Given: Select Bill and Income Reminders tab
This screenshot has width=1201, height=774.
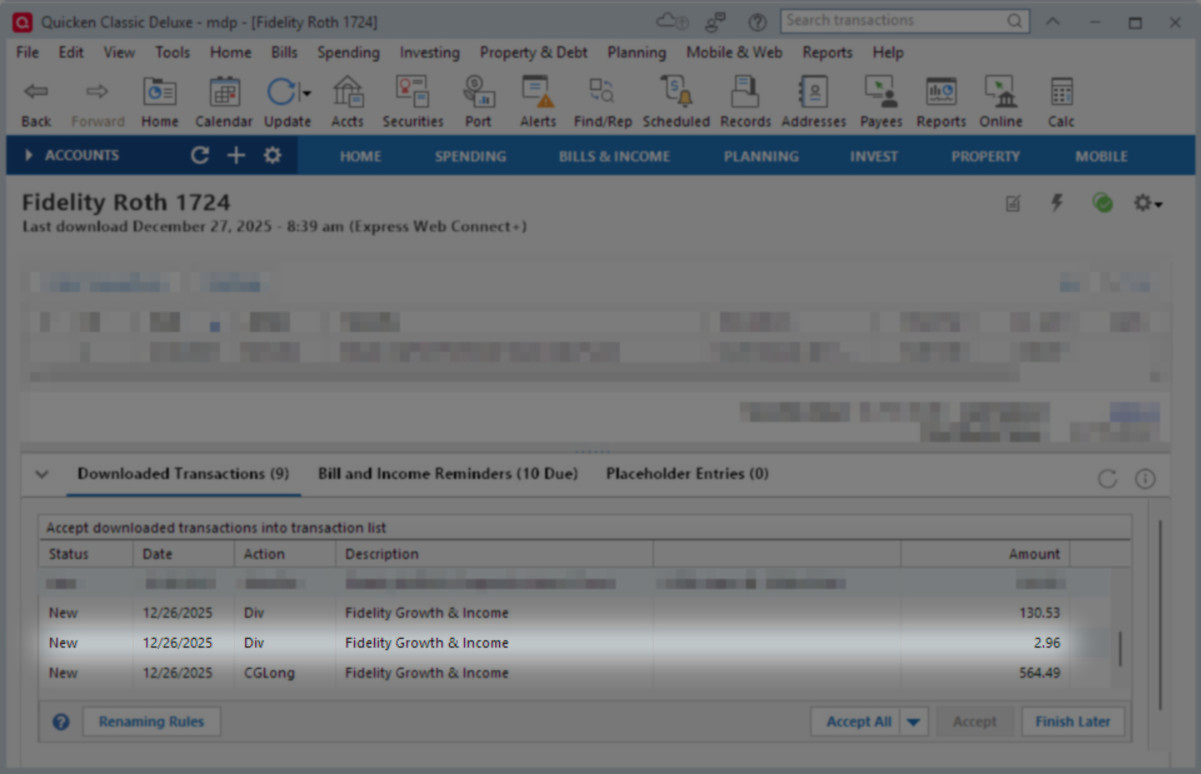Looking at the screenshot, I should tap(448, 474).
